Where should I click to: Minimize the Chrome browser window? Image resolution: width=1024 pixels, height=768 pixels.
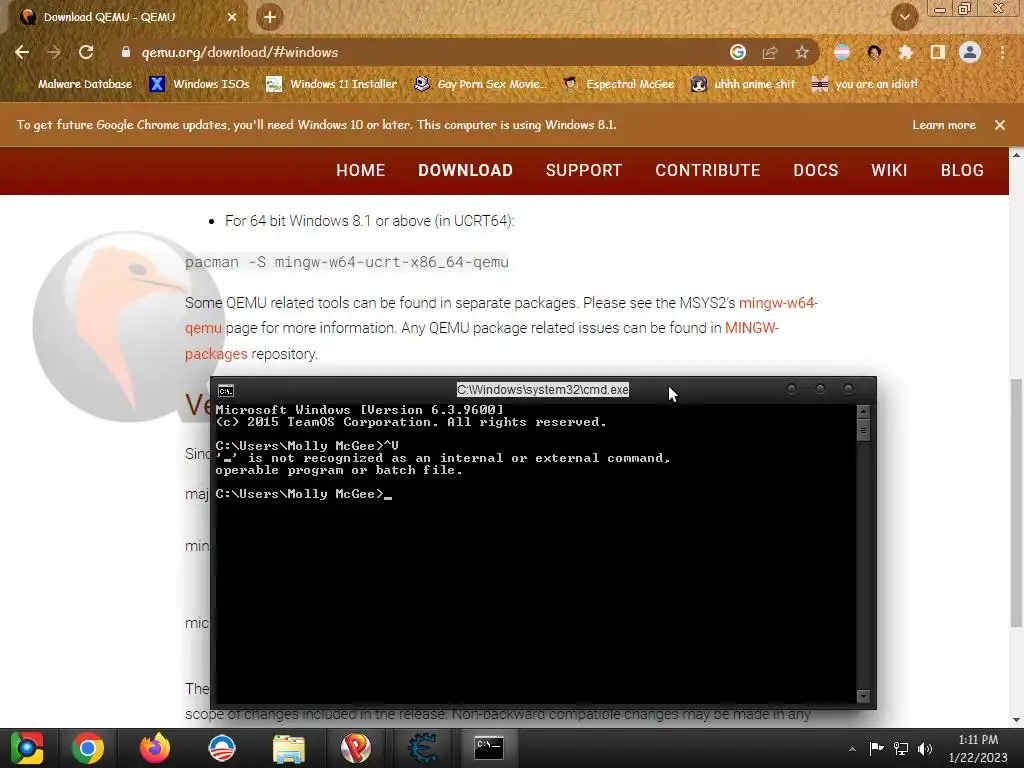click(940, 9)
